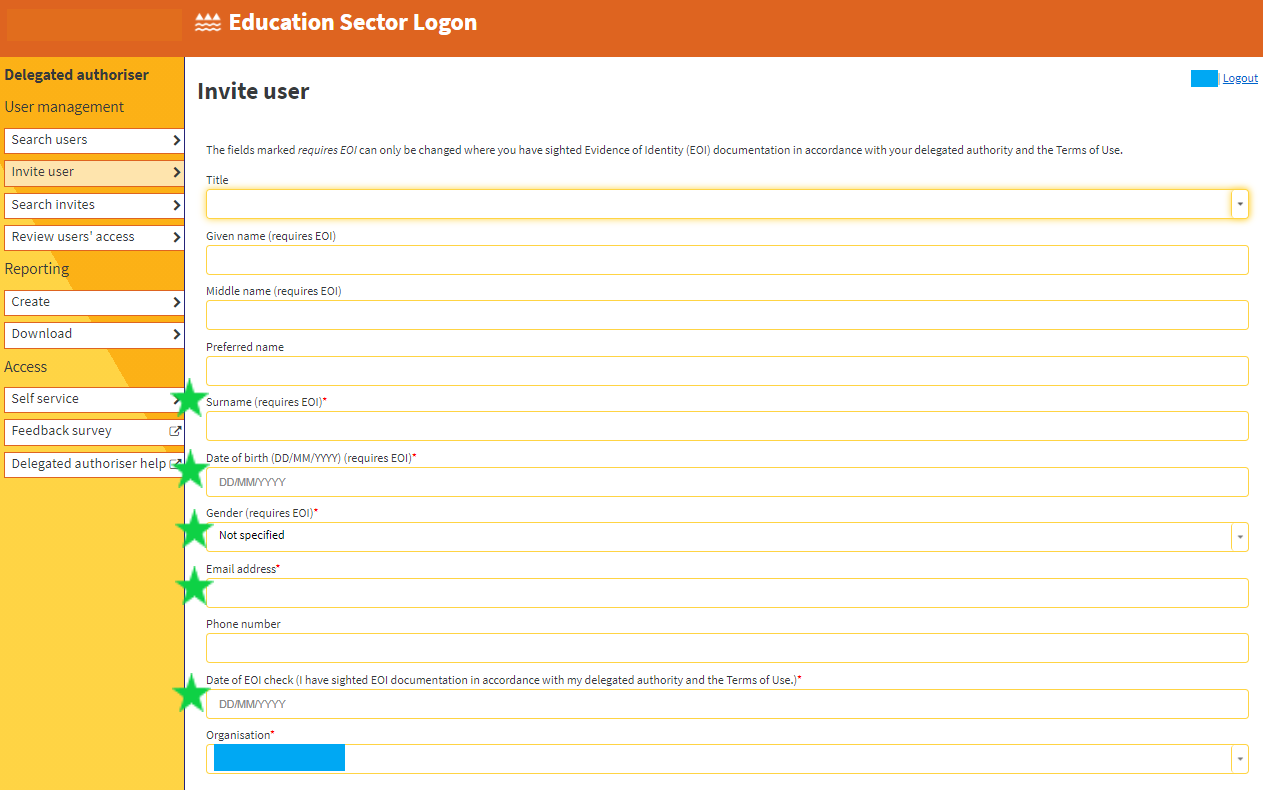
Task: Click the waves logo icon in the header
Action: [x=209, y=21]
